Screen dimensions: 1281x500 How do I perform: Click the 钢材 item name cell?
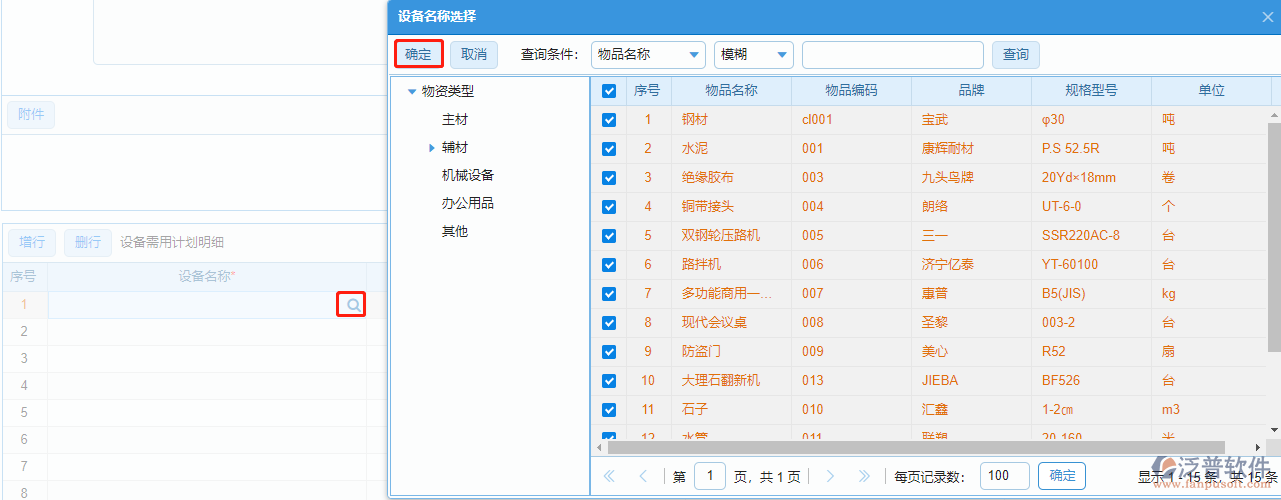pos(731,120)
